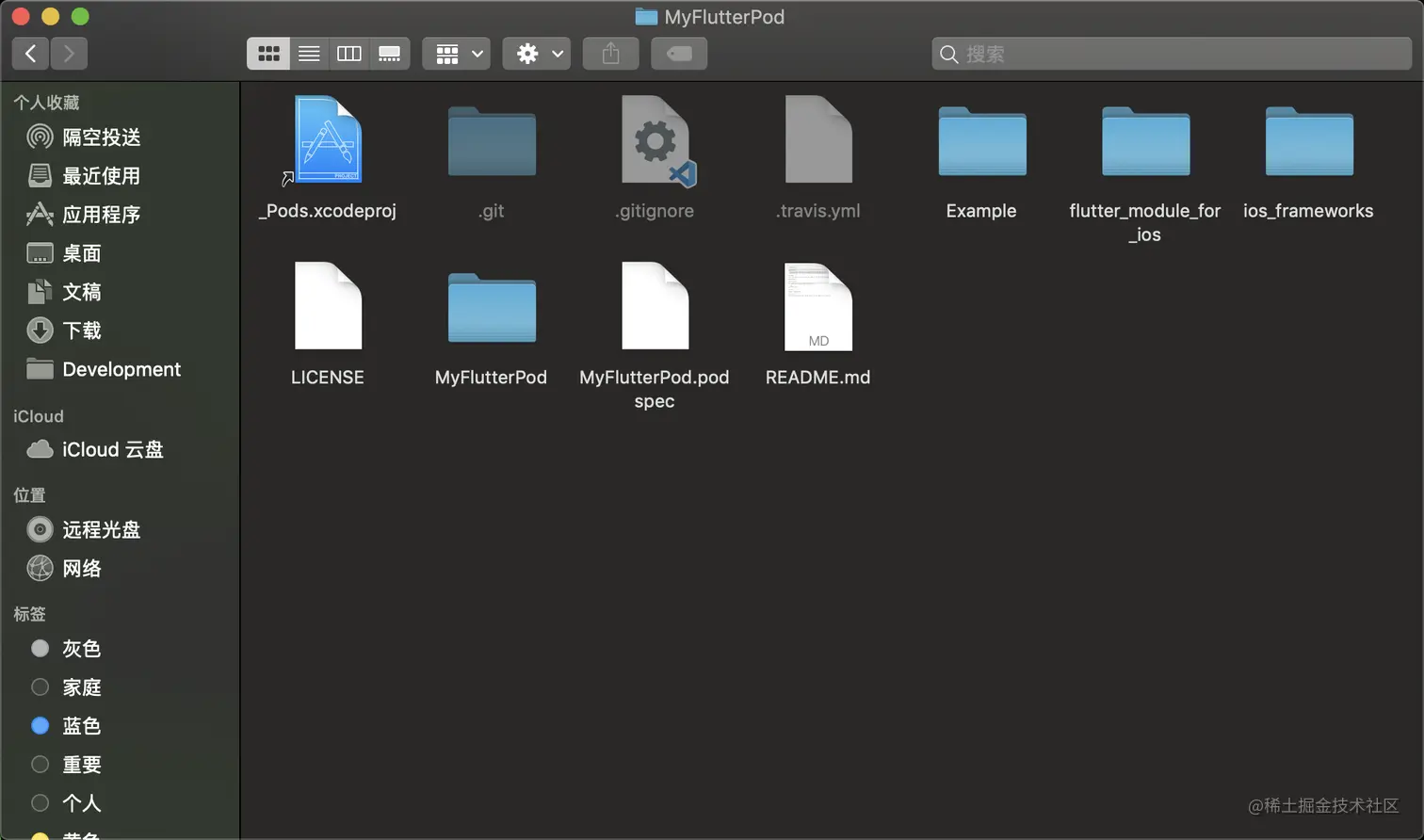1424x840 pixels.
Task: Select the Example folder icon
Action: click(x=982, y=141)
